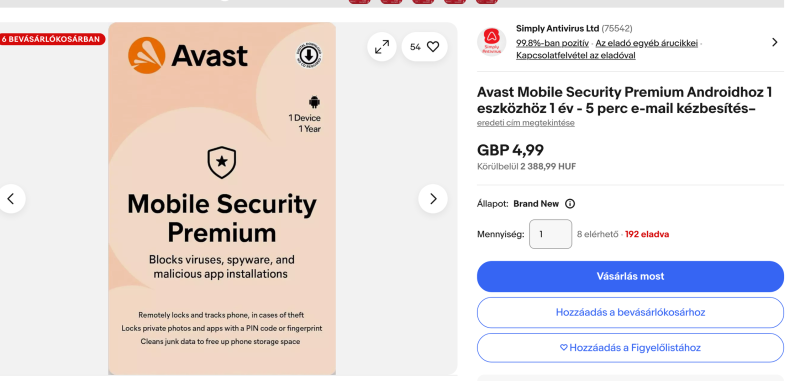The height and width of the screenshot is (381, 800).
Task: Add item to favorites with heart icon
Action: pos(424,47)
